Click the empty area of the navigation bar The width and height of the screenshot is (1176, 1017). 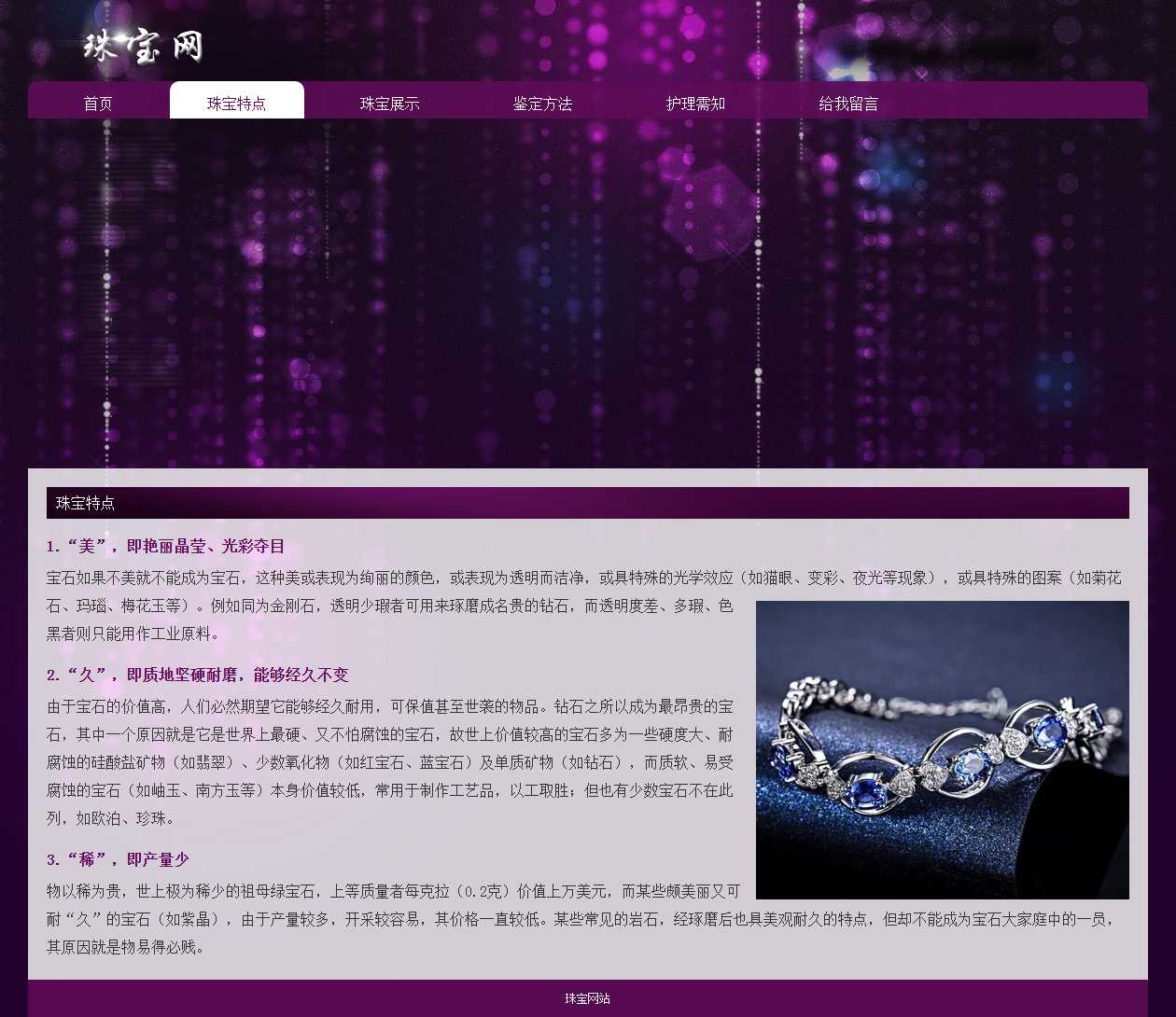coord(1017,101)
